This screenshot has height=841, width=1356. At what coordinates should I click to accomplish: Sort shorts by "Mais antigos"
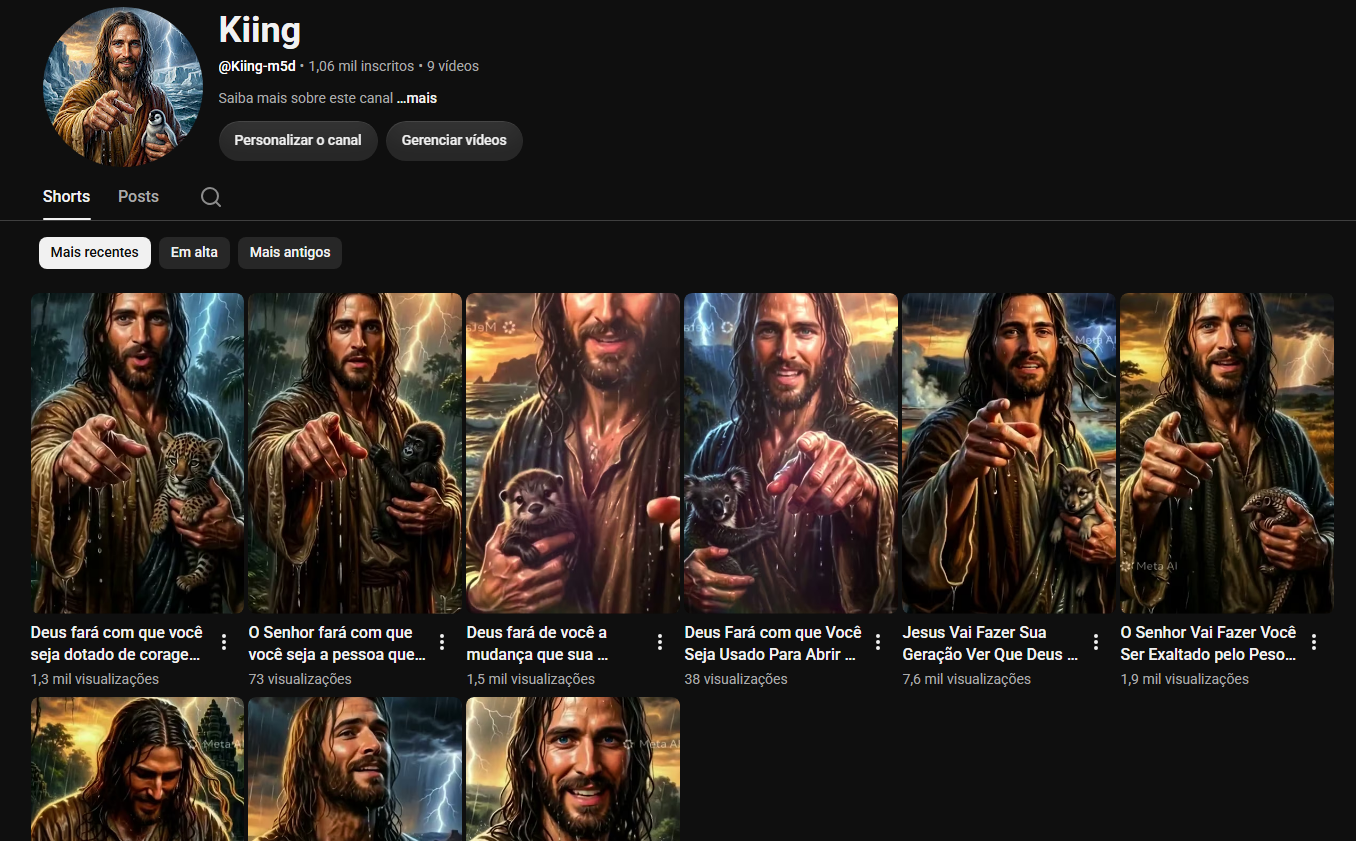coord(290,253)
